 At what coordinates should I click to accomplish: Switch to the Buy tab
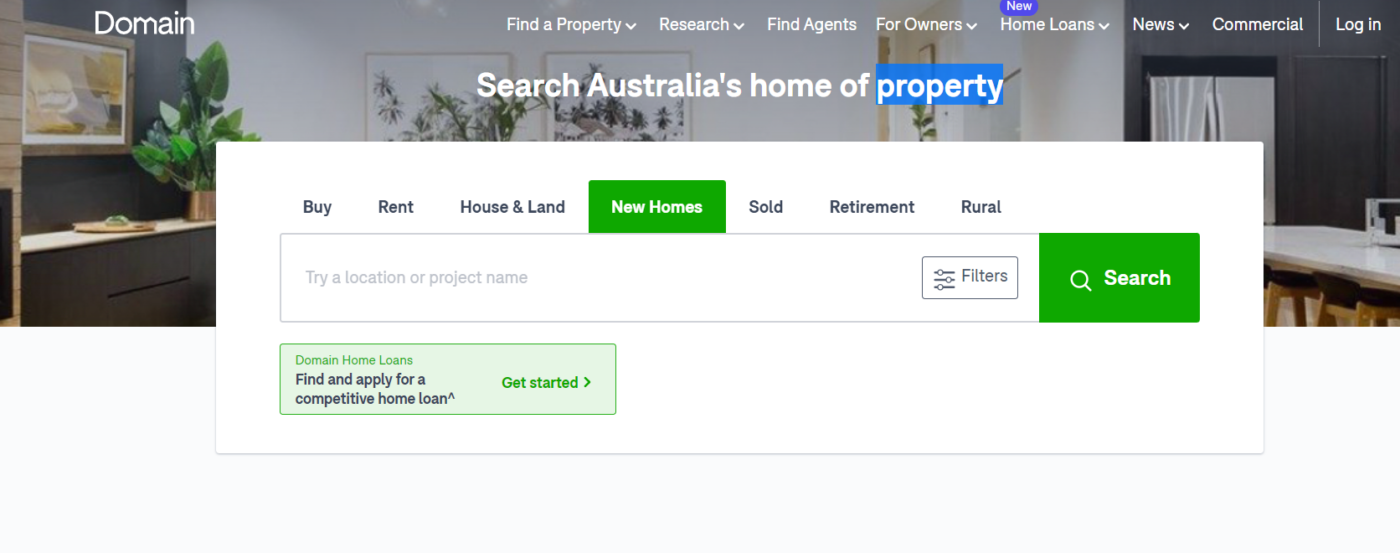pyautogui.click(x=317, y=207)
